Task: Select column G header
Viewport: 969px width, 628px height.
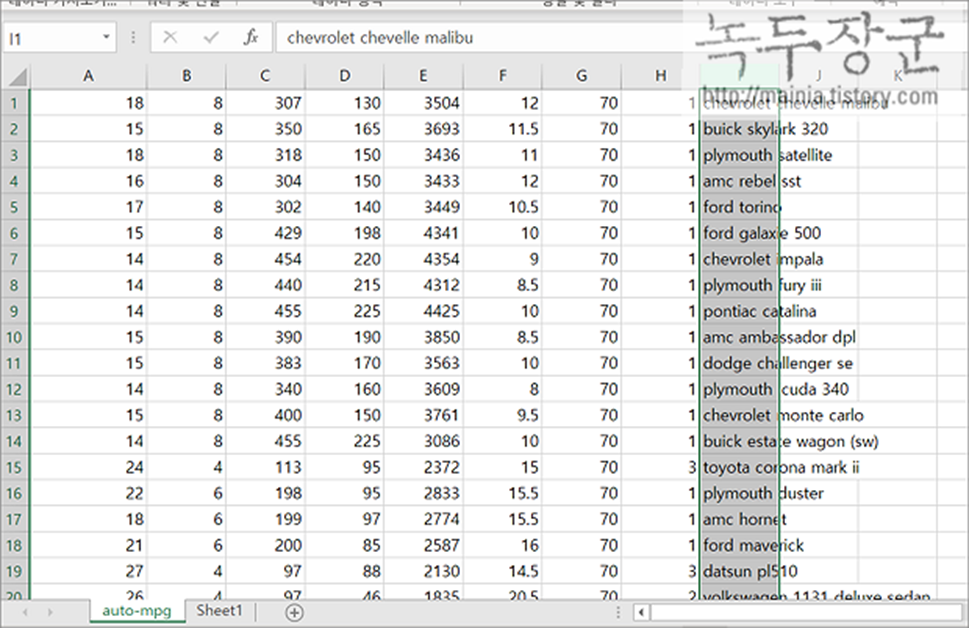Action: (x=582, y=76)
